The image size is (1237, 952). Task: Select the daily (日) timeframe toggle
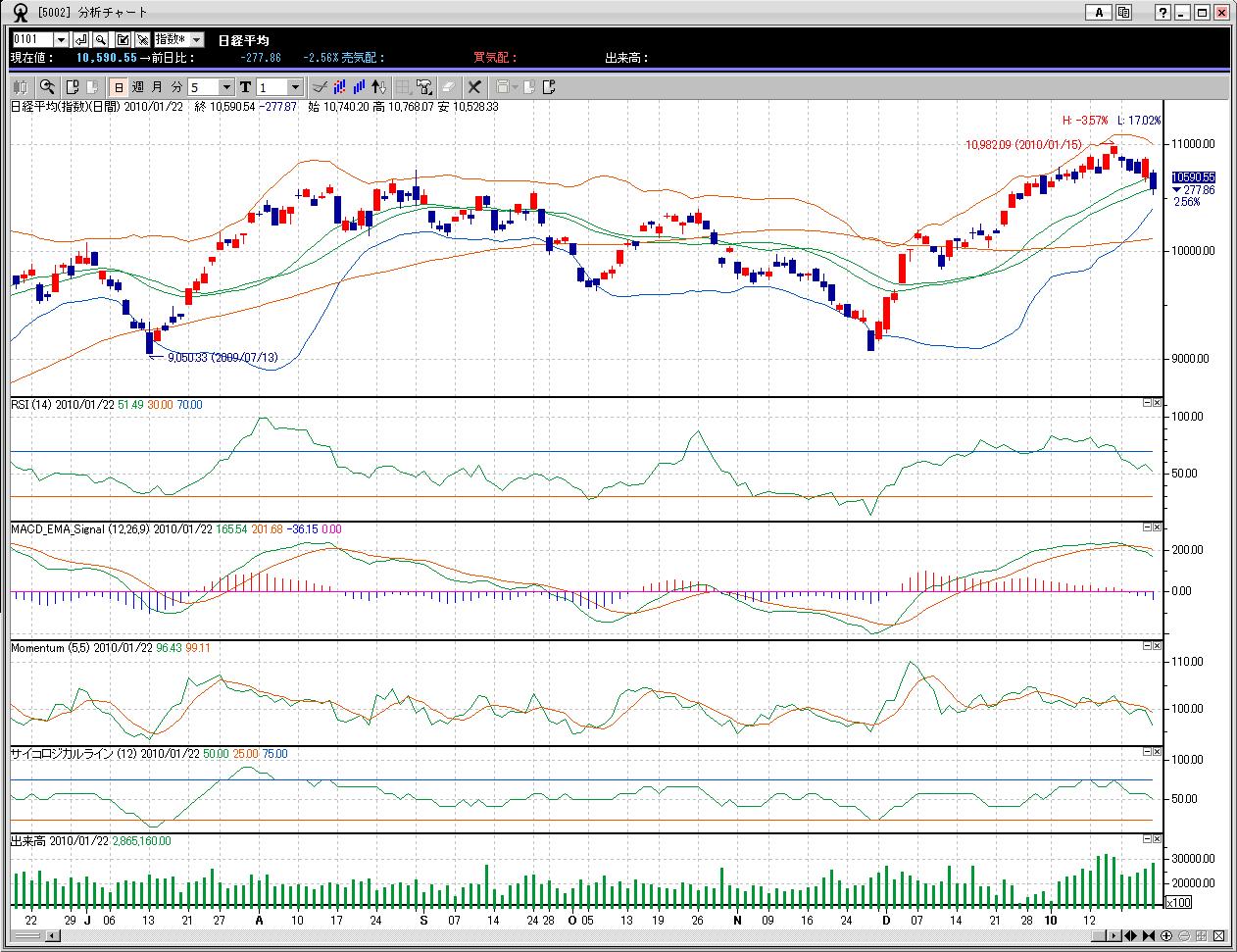(118, 87)
